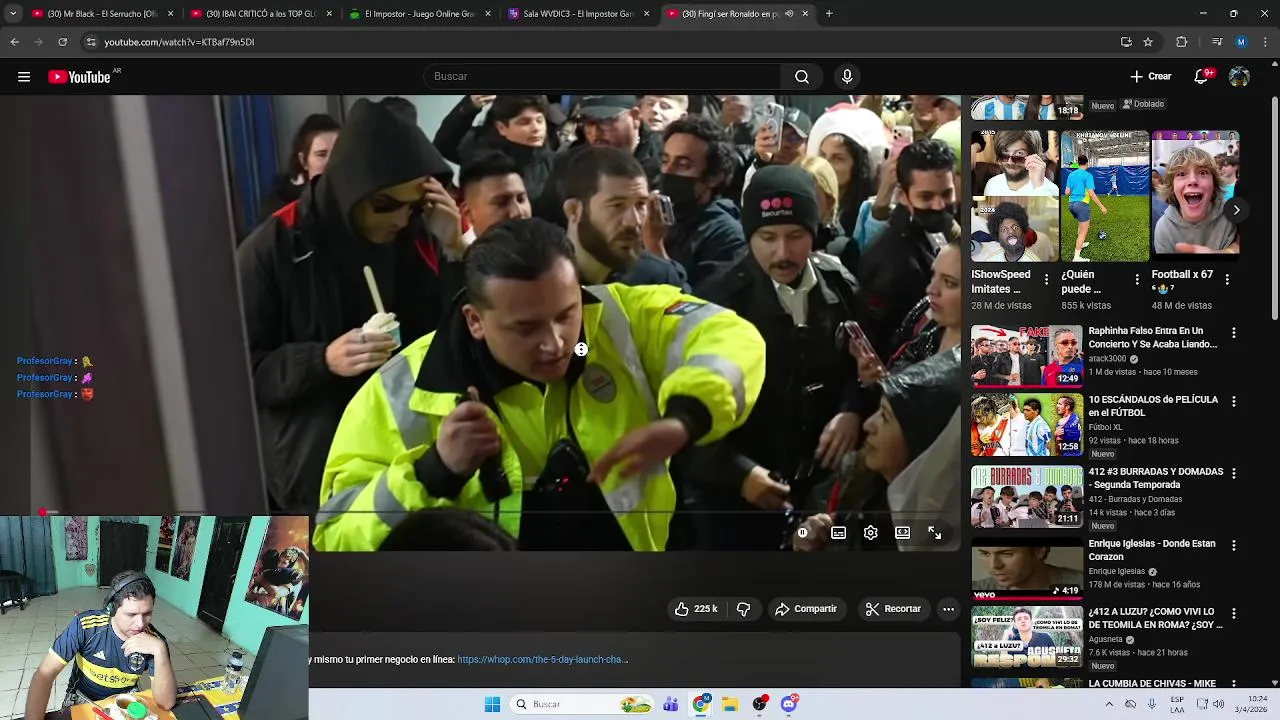Reload the current page
This screenshot has height=720, width=1280.
tap(62, 42)
